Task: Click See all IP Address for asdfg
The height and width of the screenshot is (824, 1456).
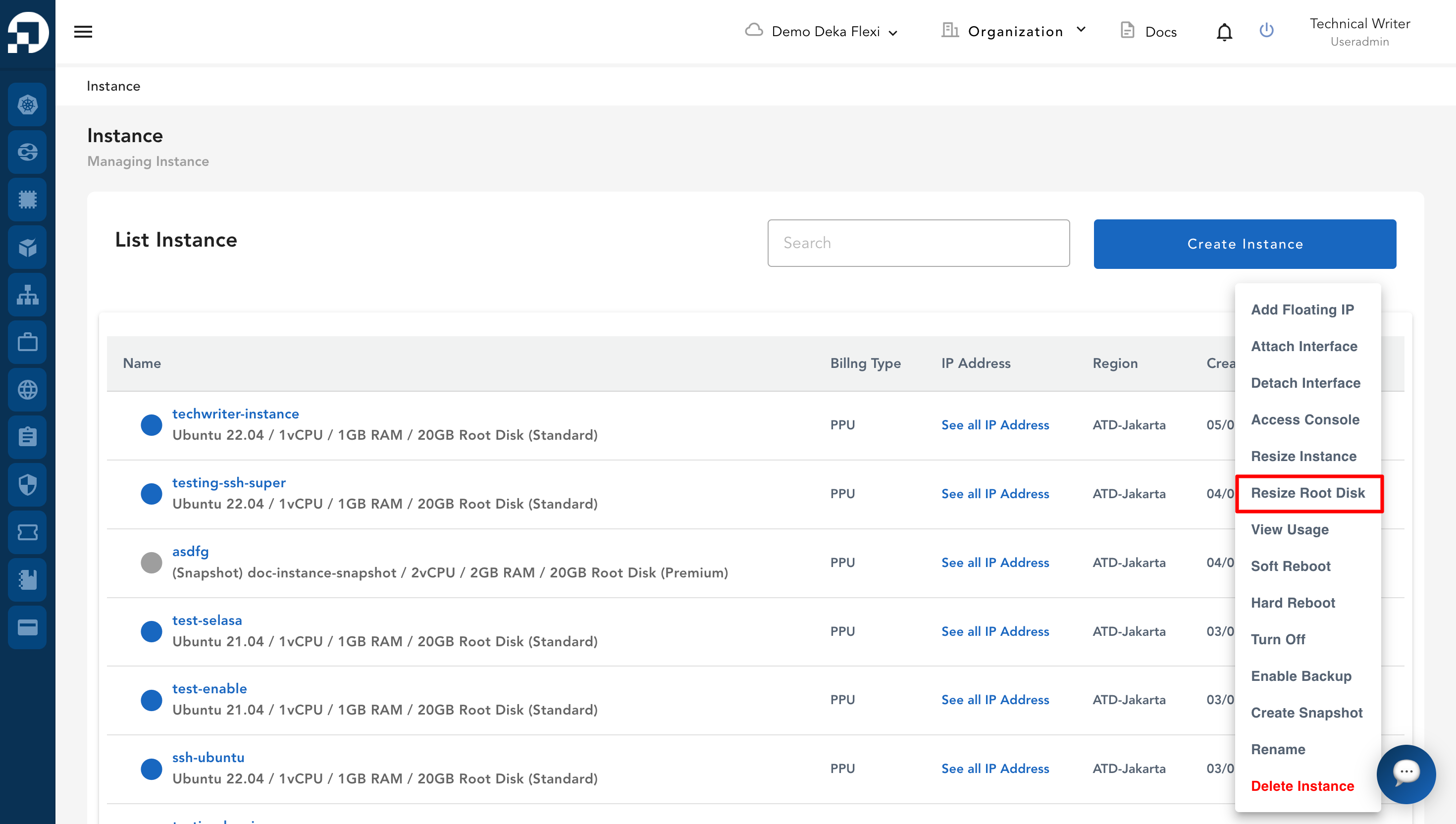Action: tap(995, 563)
